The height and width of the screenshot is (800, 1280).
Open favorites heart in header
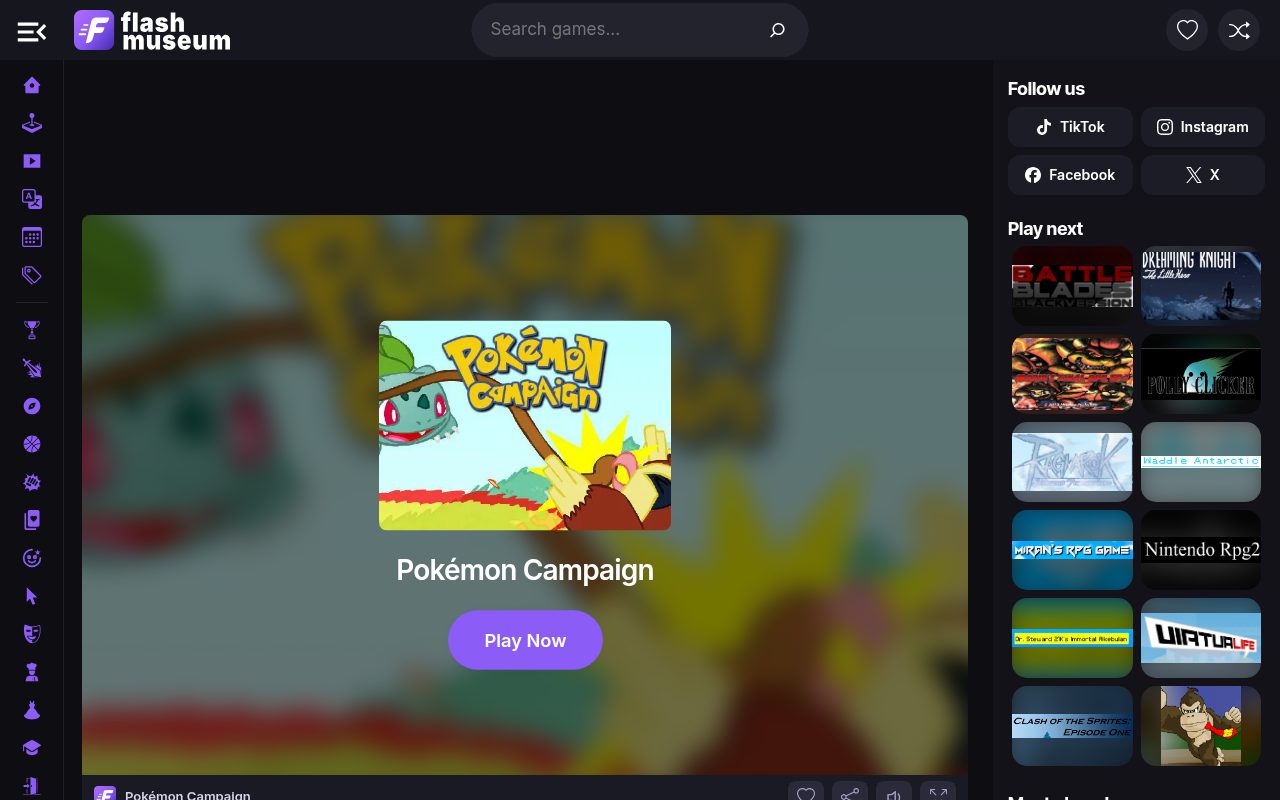coord(1187,30)
